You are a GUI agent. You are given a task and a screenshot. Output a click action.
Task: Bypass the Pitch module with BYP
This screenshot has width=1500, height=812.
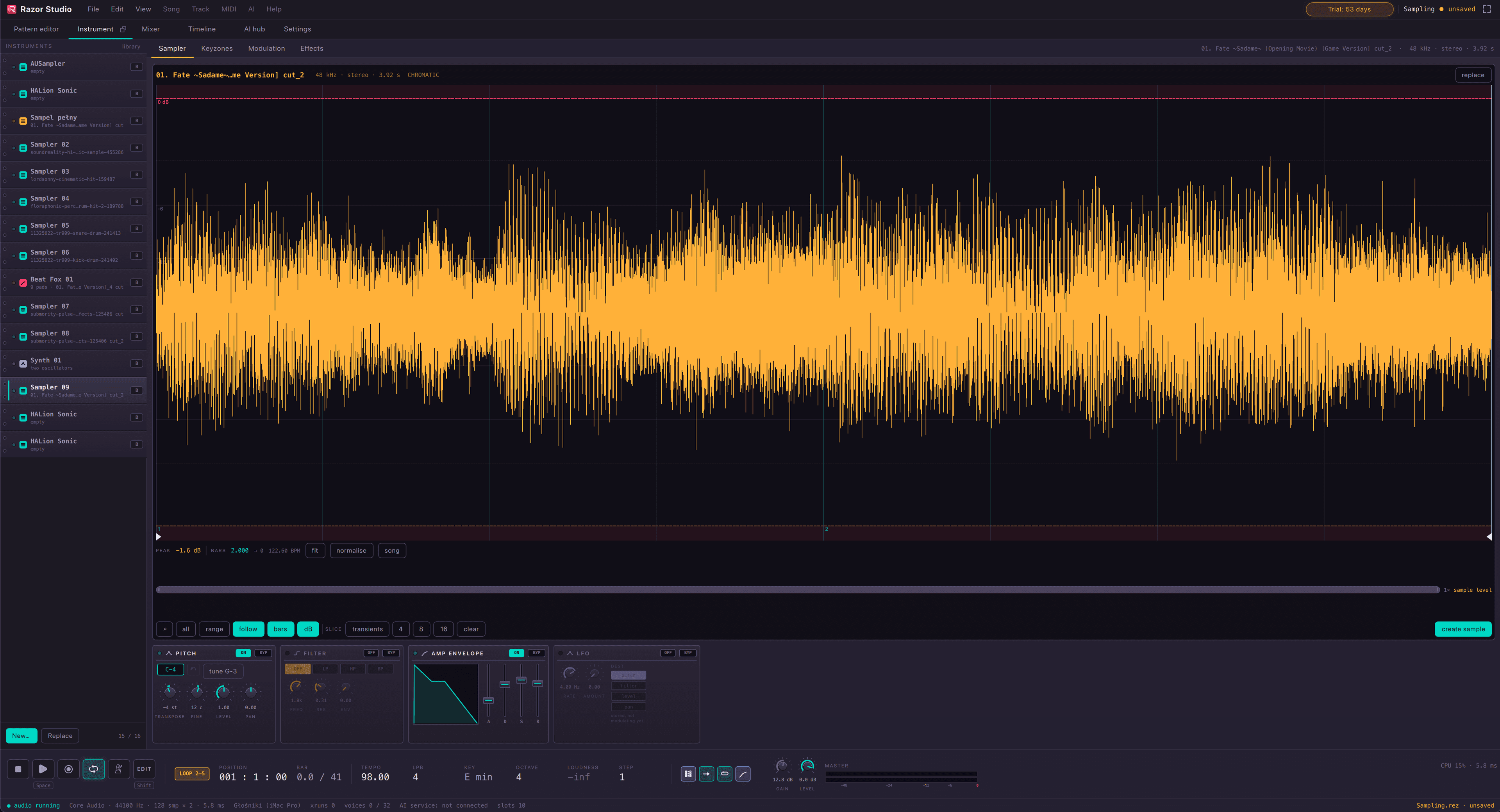263,653
